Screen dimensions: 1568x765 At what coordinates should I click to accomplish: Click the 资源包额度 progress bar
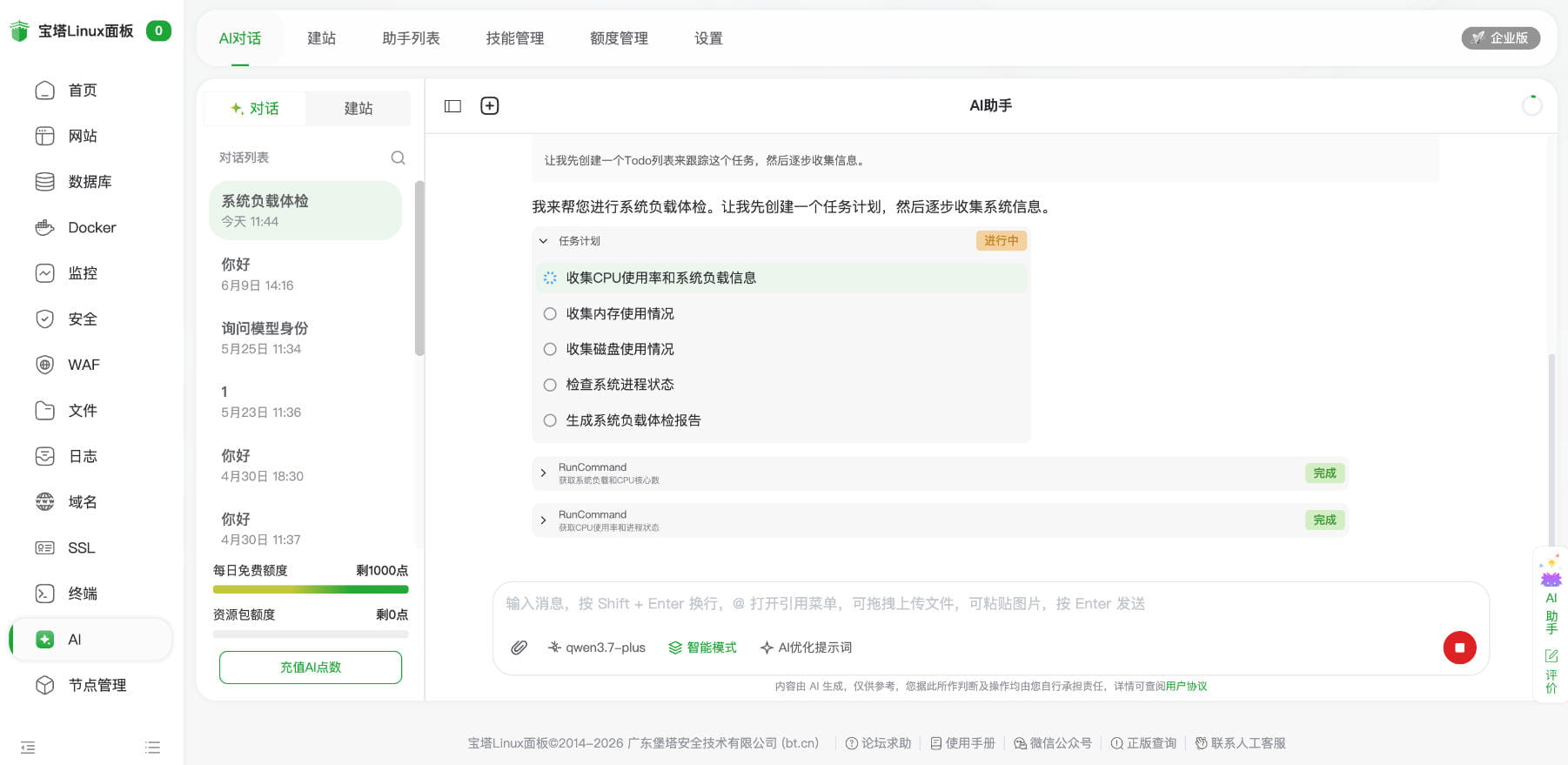[x=311, y=634]
